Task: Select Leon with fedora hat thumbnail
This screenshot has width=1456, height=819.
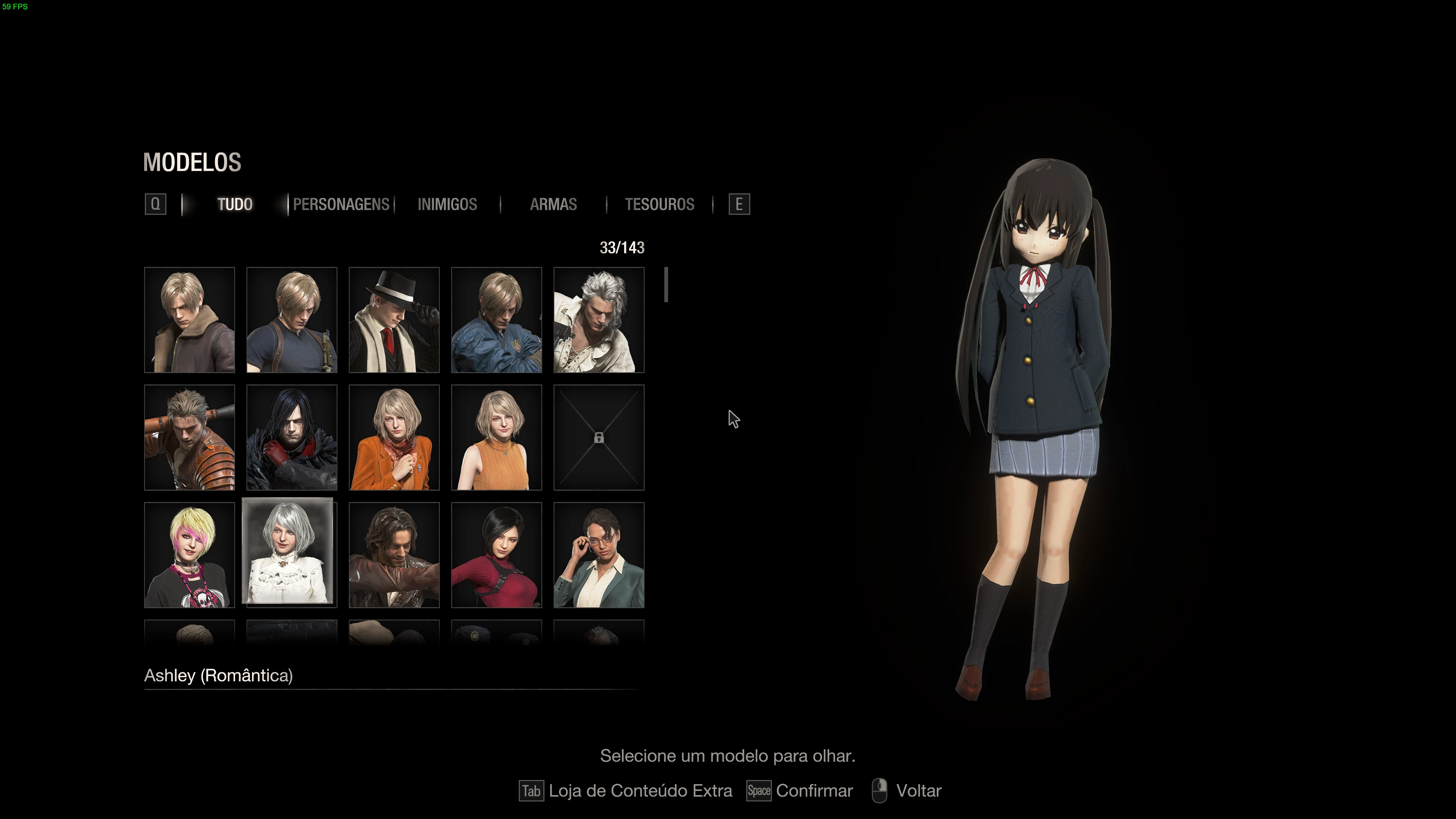Action: coord(394,320)
